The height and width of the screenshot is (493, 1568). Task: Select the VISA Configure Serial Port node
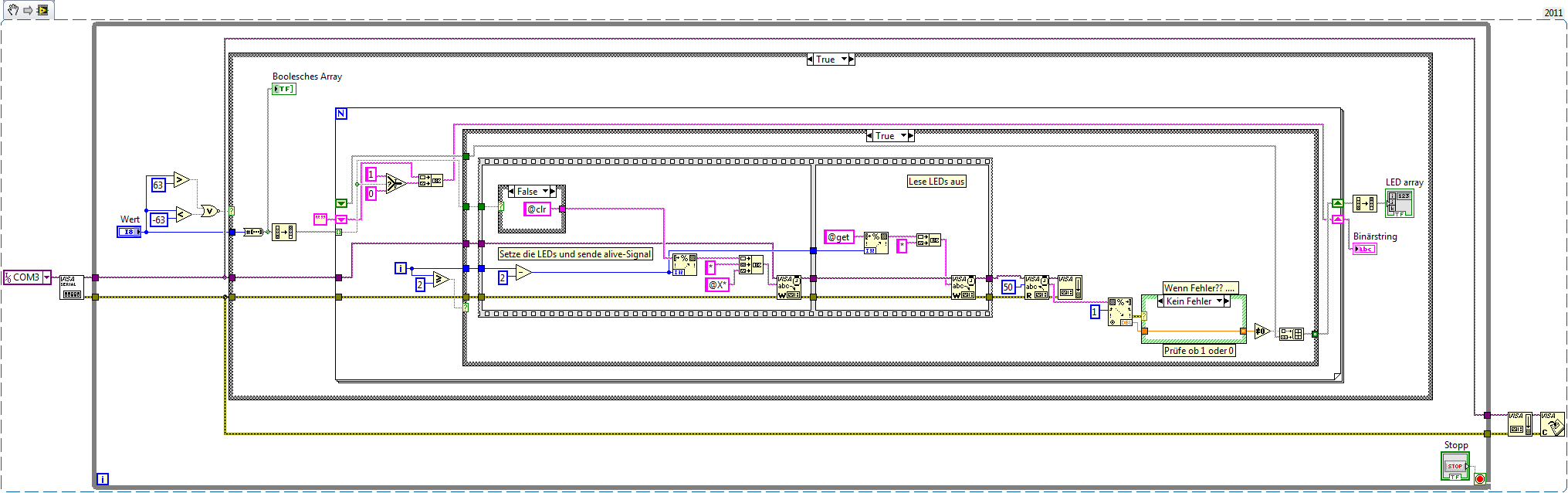point(72,287)
